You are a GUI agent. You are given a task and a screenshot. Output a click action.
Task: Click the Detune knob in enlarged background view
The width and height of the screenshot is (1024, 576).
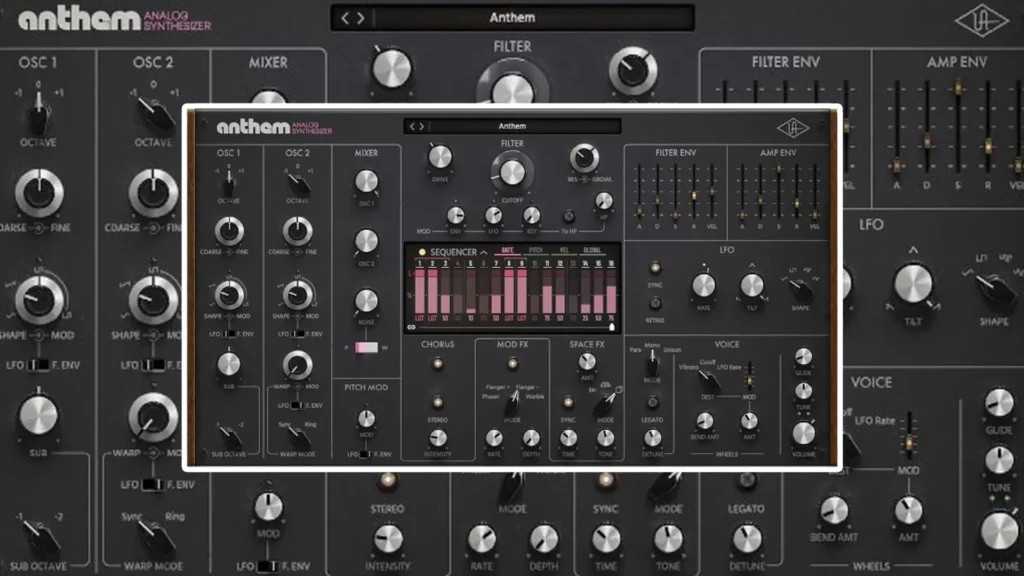(x=746, y=539)
